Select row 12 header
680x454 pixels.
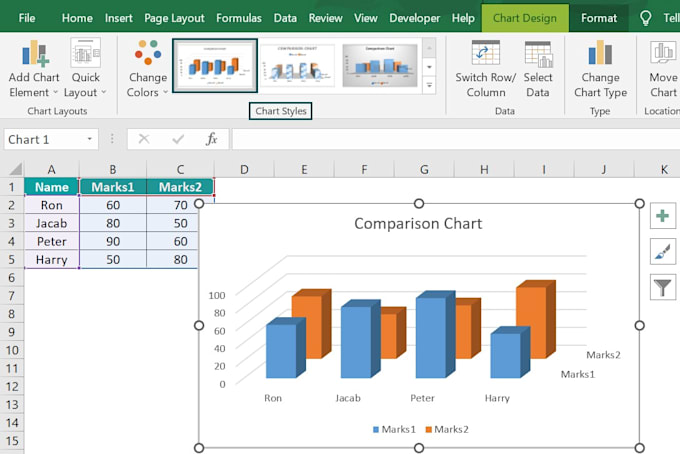[12, 386]
